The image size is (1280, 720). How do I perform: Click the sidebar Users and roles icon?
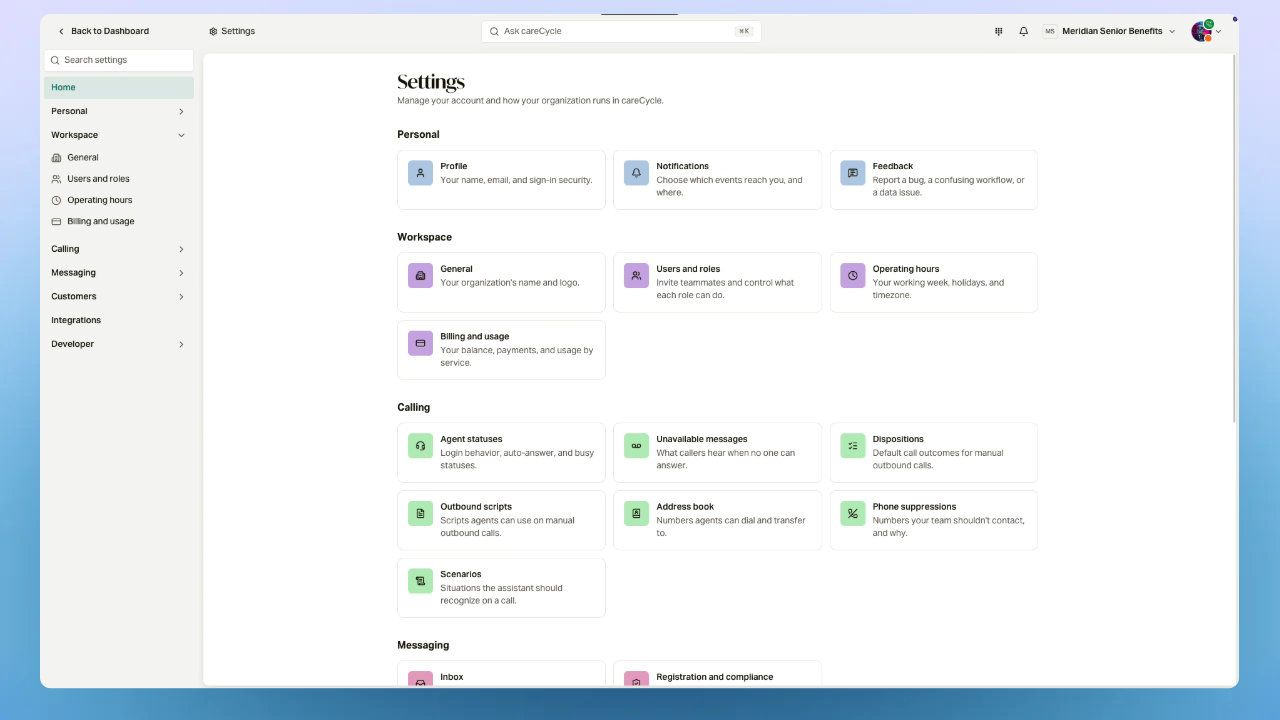pyautogui.click(x=56, y=179)
